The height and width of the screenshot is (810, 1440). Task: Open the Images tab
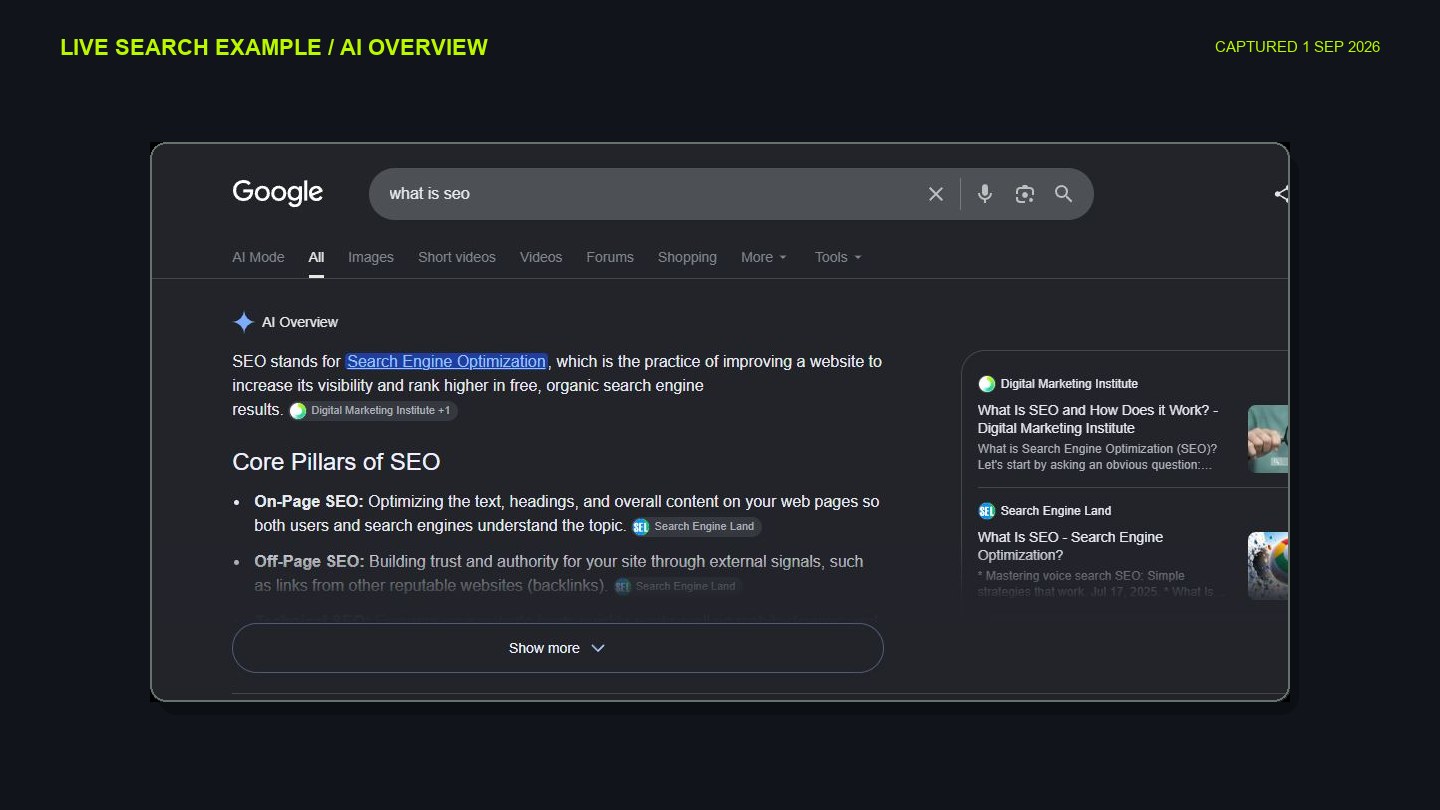point(371,257)
